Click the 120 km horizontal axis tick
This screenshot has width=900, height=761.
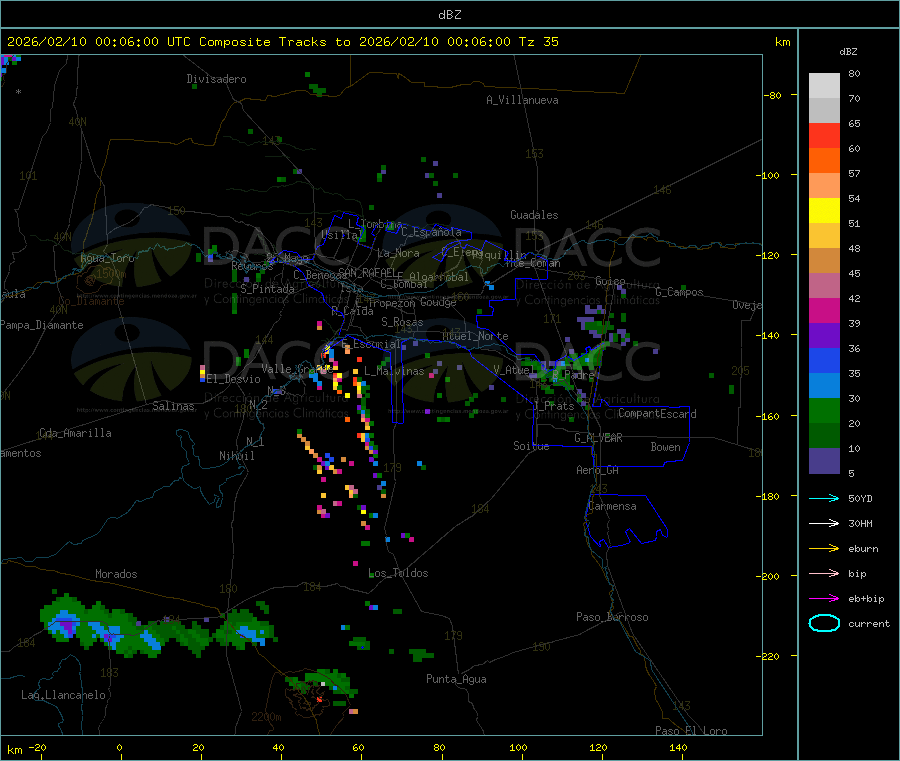[x=598, y=747]
